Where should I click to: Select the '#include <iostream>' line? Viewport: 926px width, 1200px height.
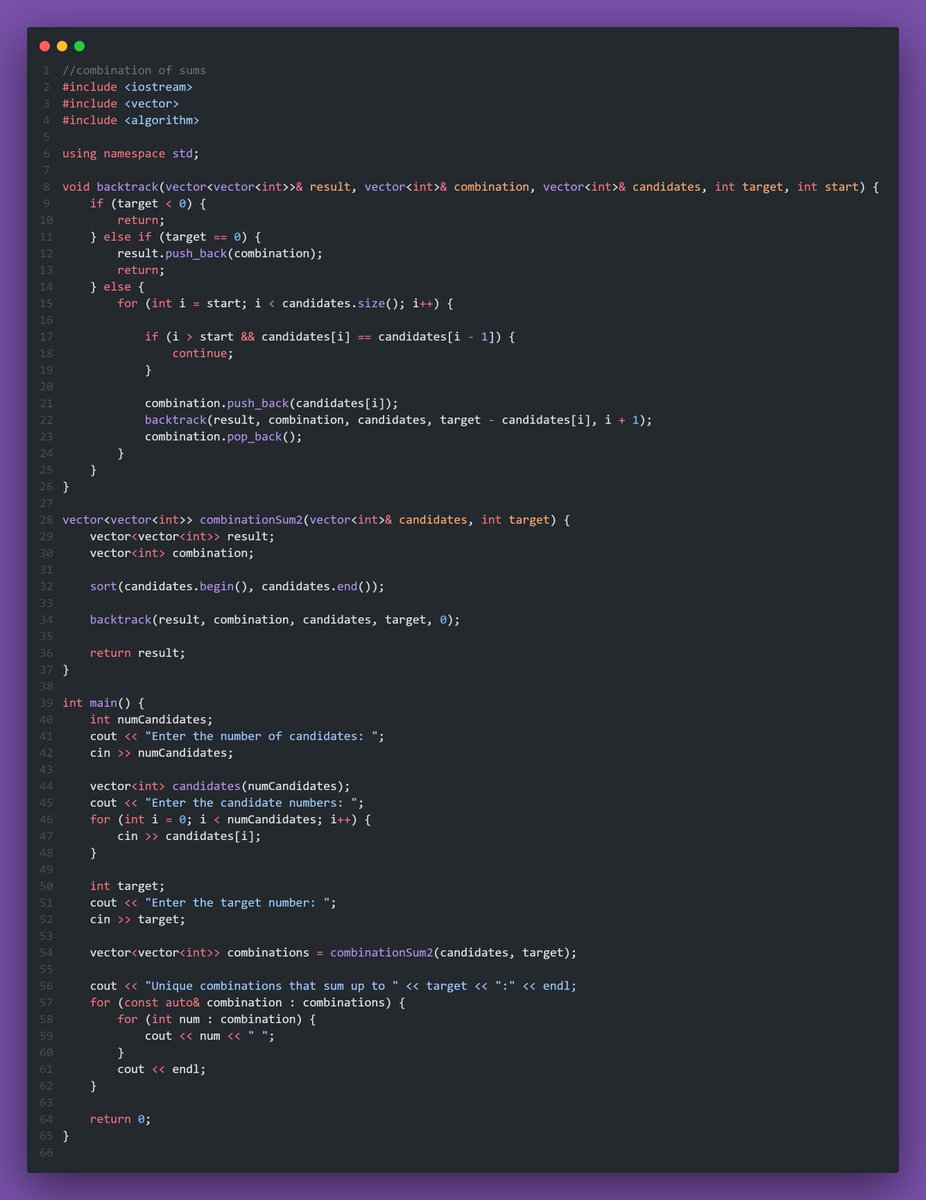click(127, 87)
